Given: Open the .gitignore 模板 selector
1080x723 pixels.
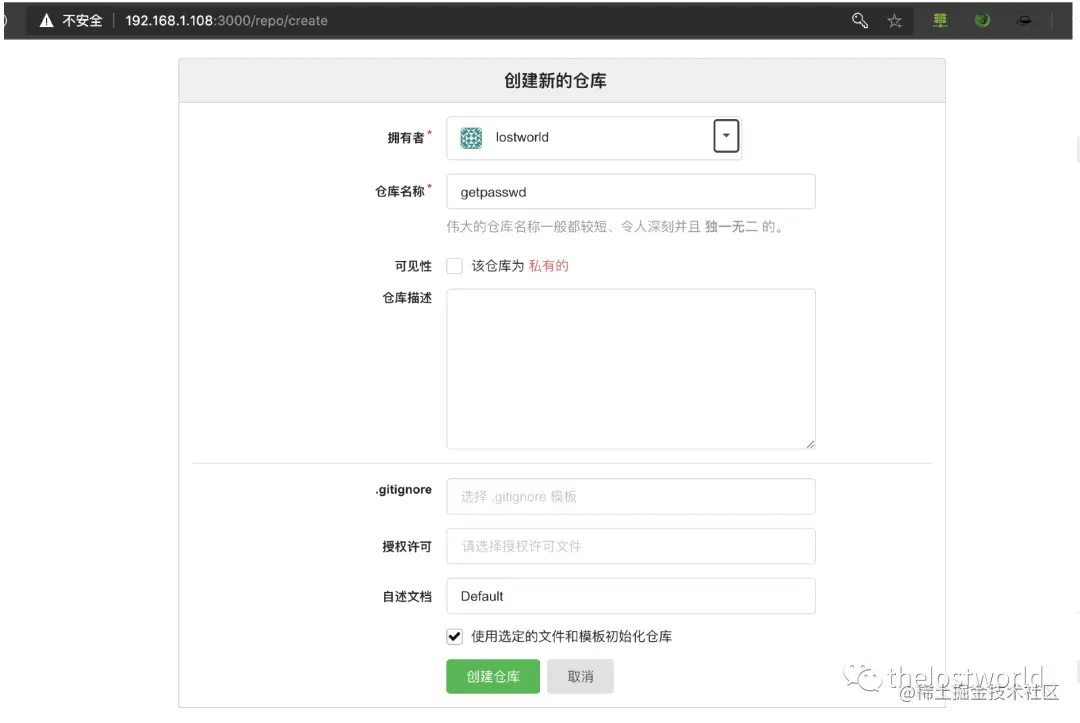Looking at the screenshot, I should pyautogui.click(x=630, y=496).
